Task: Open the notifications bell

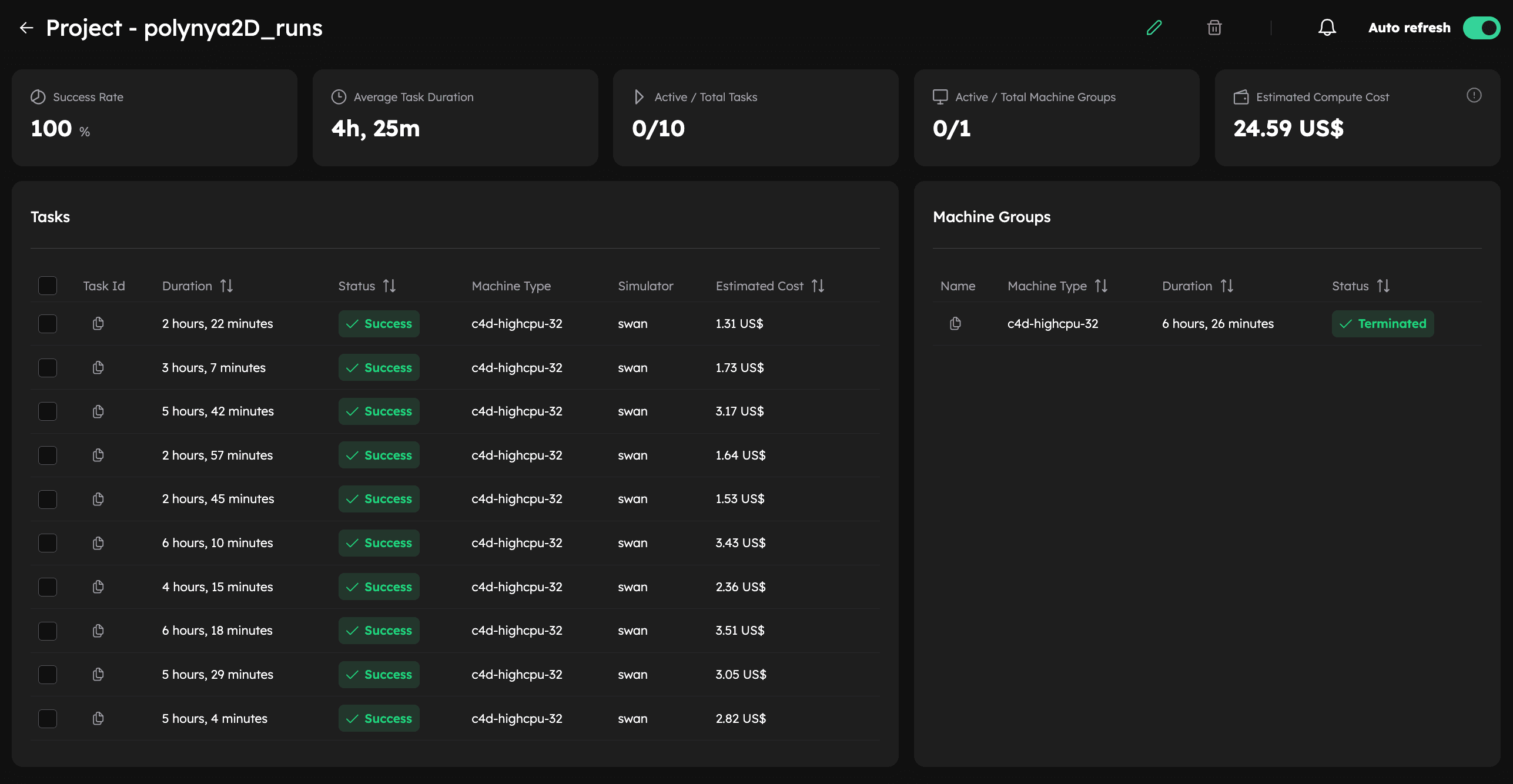Action: coord(1327,28)
